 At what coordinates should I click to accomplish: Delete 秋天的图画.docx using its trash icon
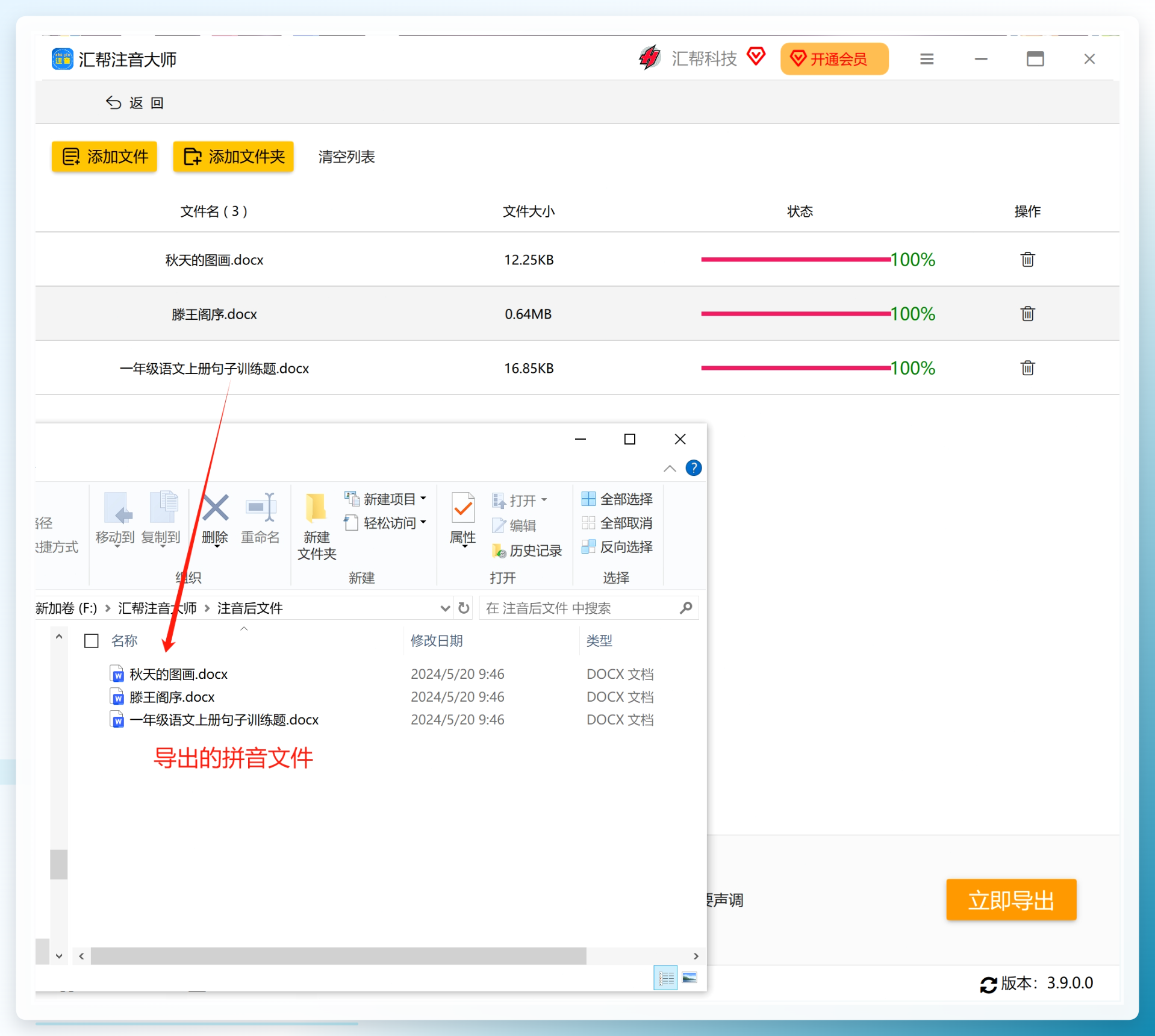(x=1027, y=260)
